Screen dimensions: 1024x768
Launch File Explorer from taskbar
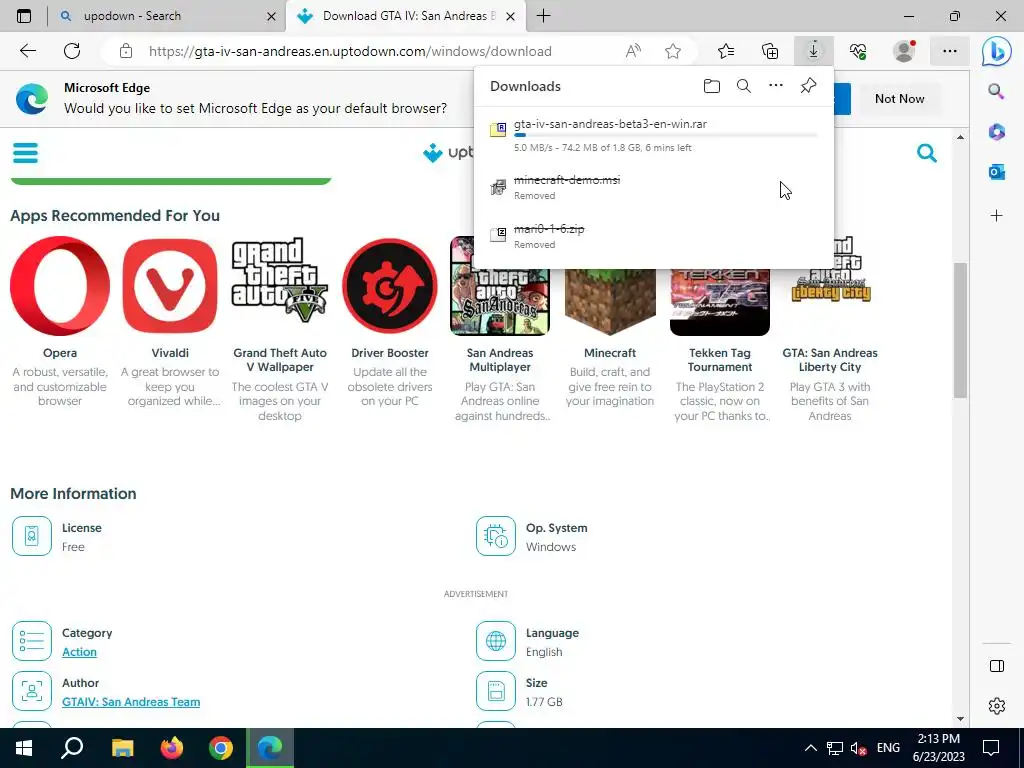122,748
